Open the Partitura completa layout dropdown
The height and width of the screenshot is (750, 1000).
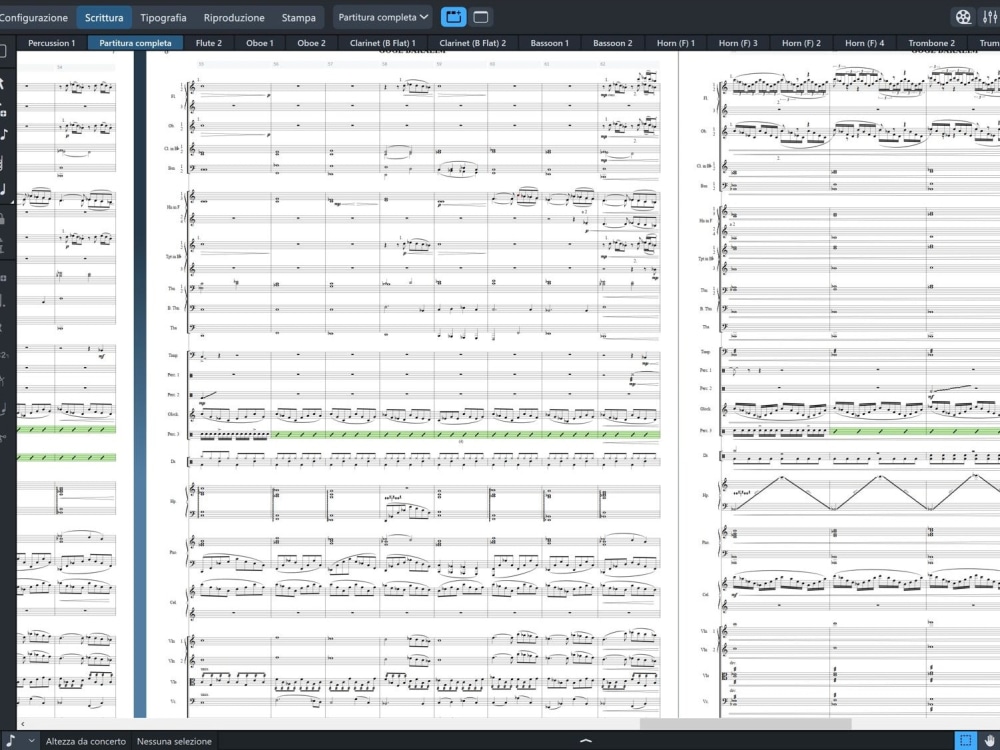coord(383,17)
